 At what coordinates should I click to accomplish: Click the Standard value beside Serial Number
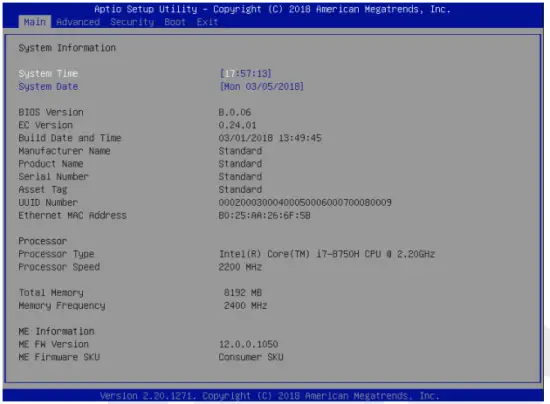pyautogui.click(x=240, y=176)
